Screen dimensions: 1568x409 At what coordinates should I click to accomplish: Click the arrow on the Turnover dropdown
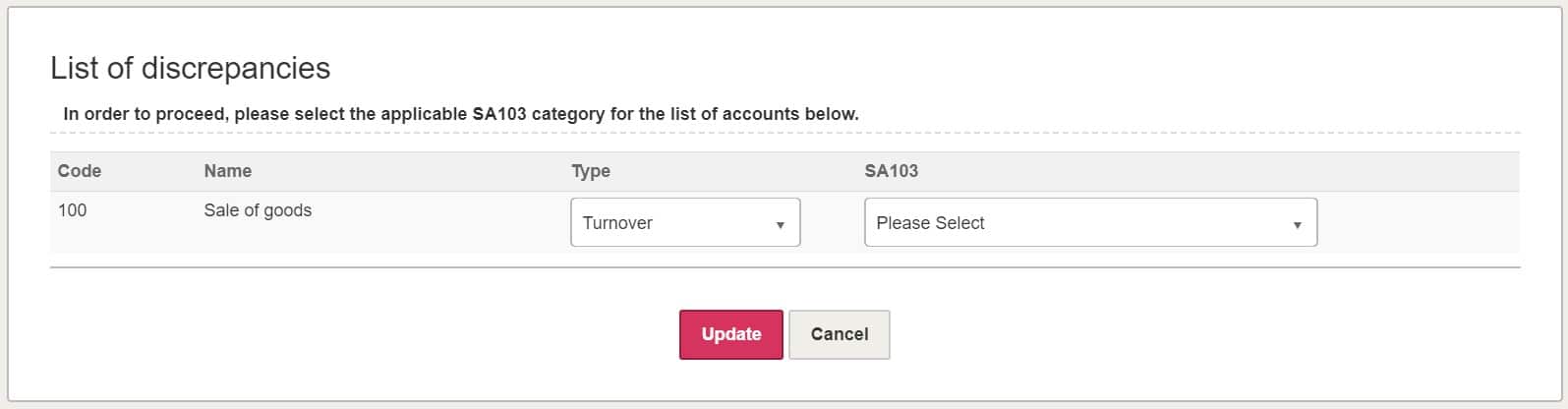pyautogui.click(x=781, y=224)
